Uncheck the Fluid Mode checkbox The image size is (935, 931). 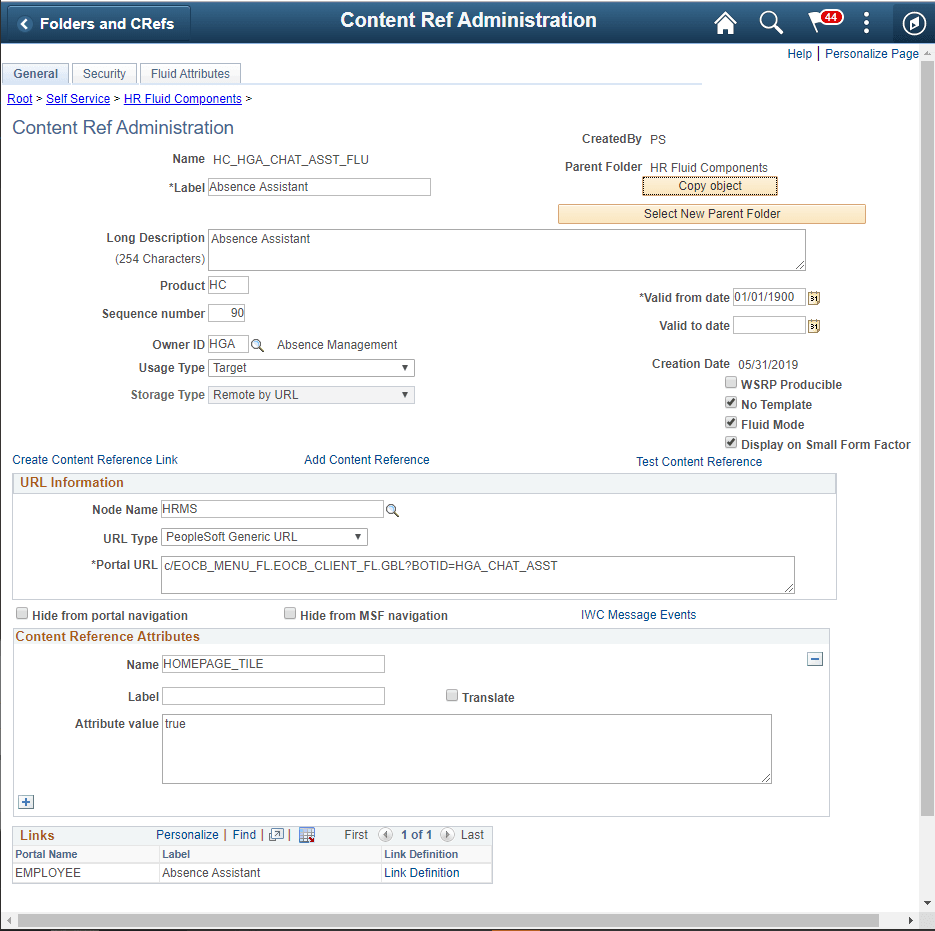(730, 422)
